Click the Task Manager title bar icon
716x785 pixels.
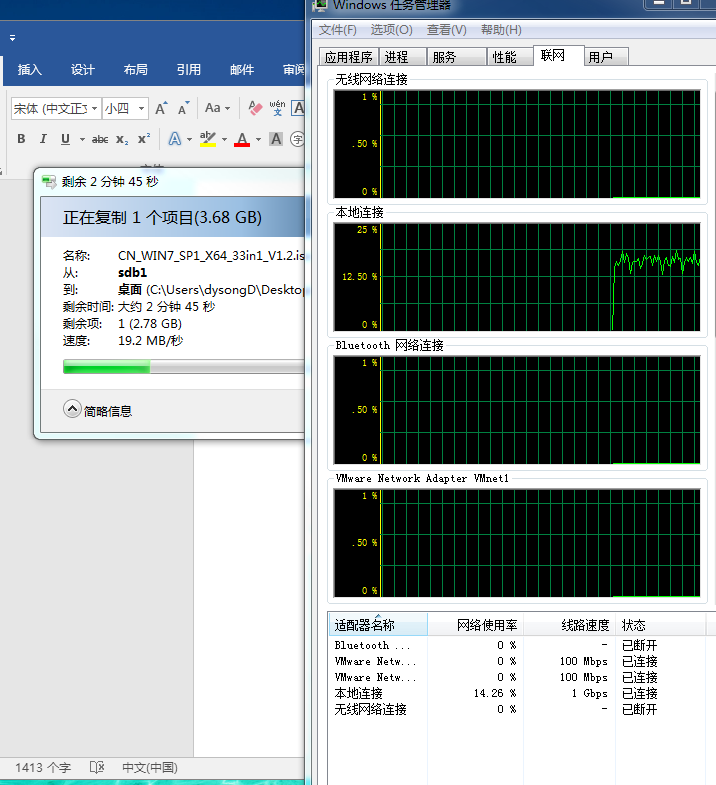point(320,5)
